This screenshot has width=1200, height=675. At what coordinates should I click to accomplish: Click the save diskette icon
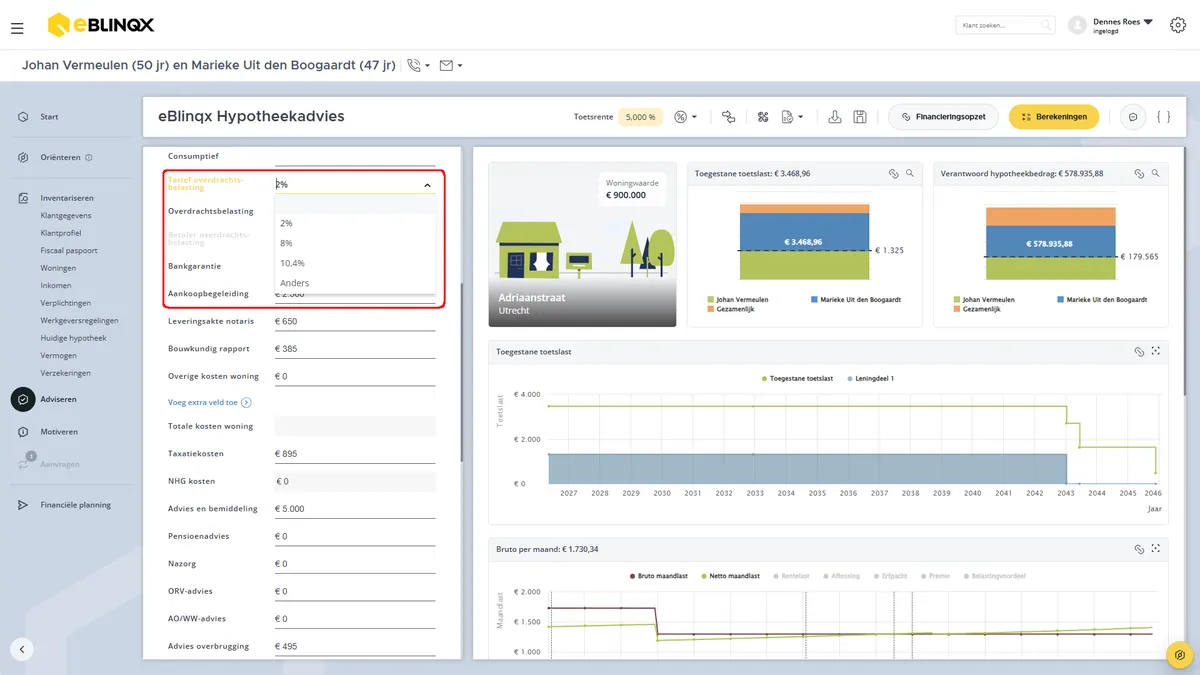[860, 117]
